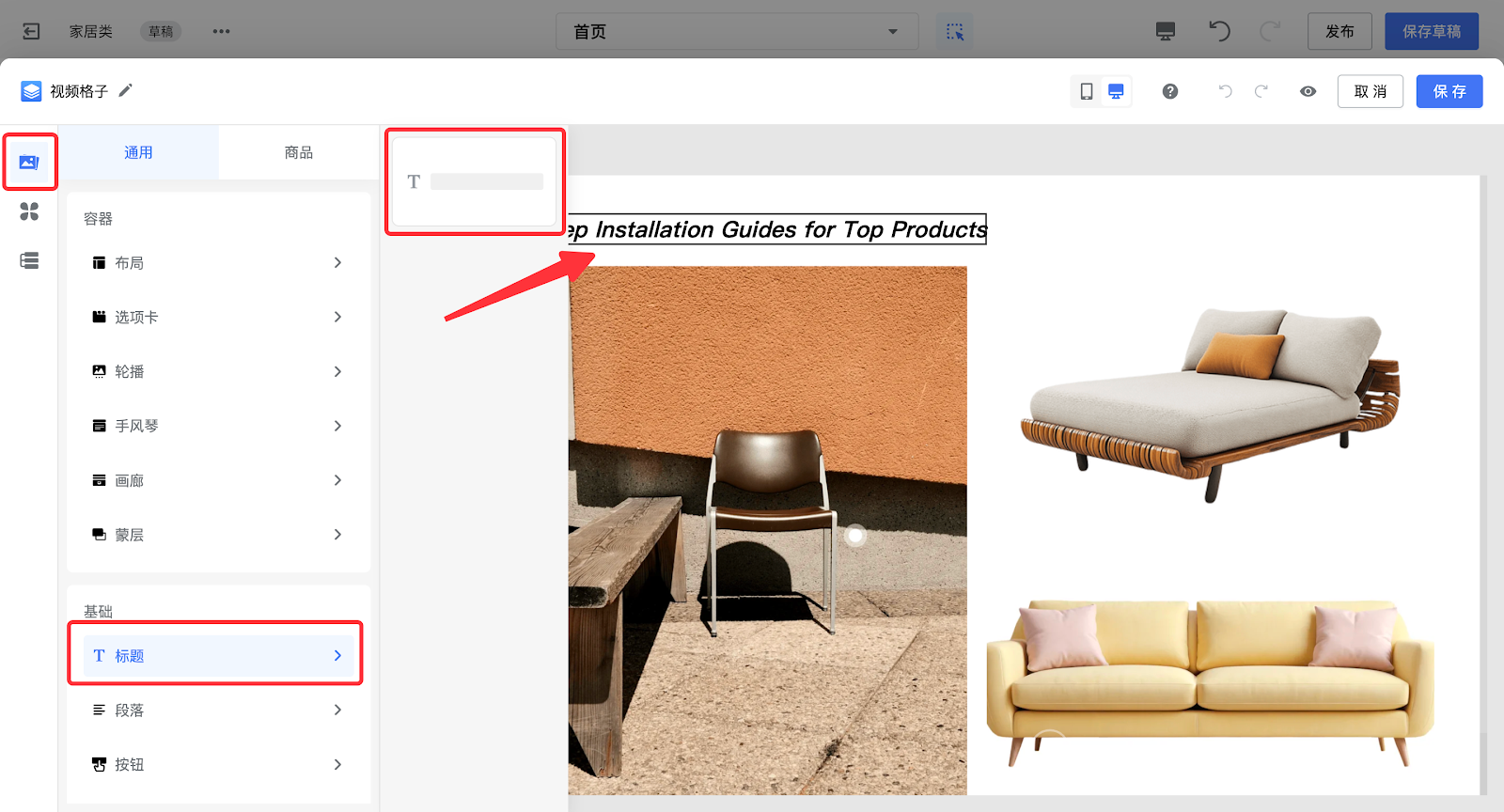The width and height of the screenshot is (1504, 812).
Task: Click the back exit icon at top left
Action: [31, 31]
